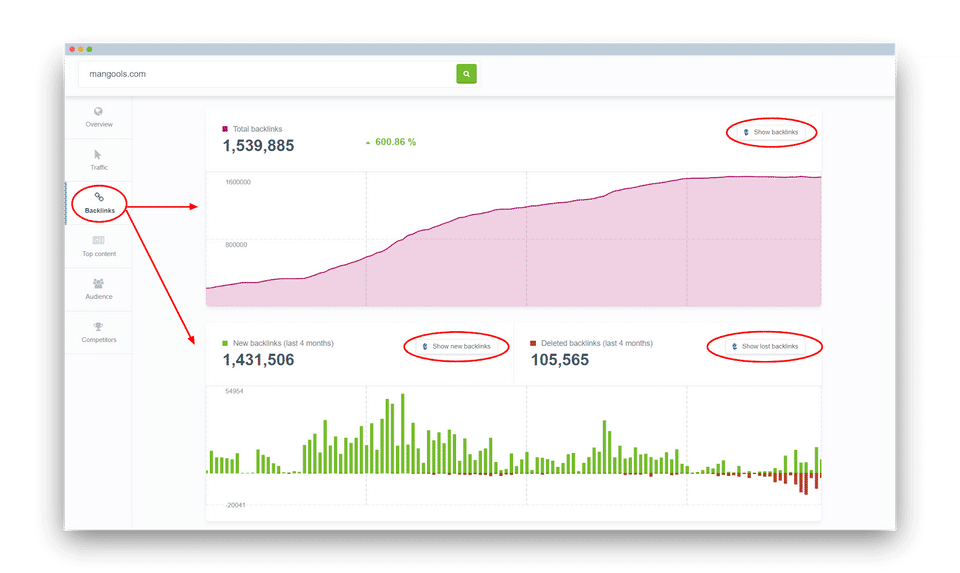Click the Top content icon
The height and width of the screenshot is (573, 960).
pos(98,240)
